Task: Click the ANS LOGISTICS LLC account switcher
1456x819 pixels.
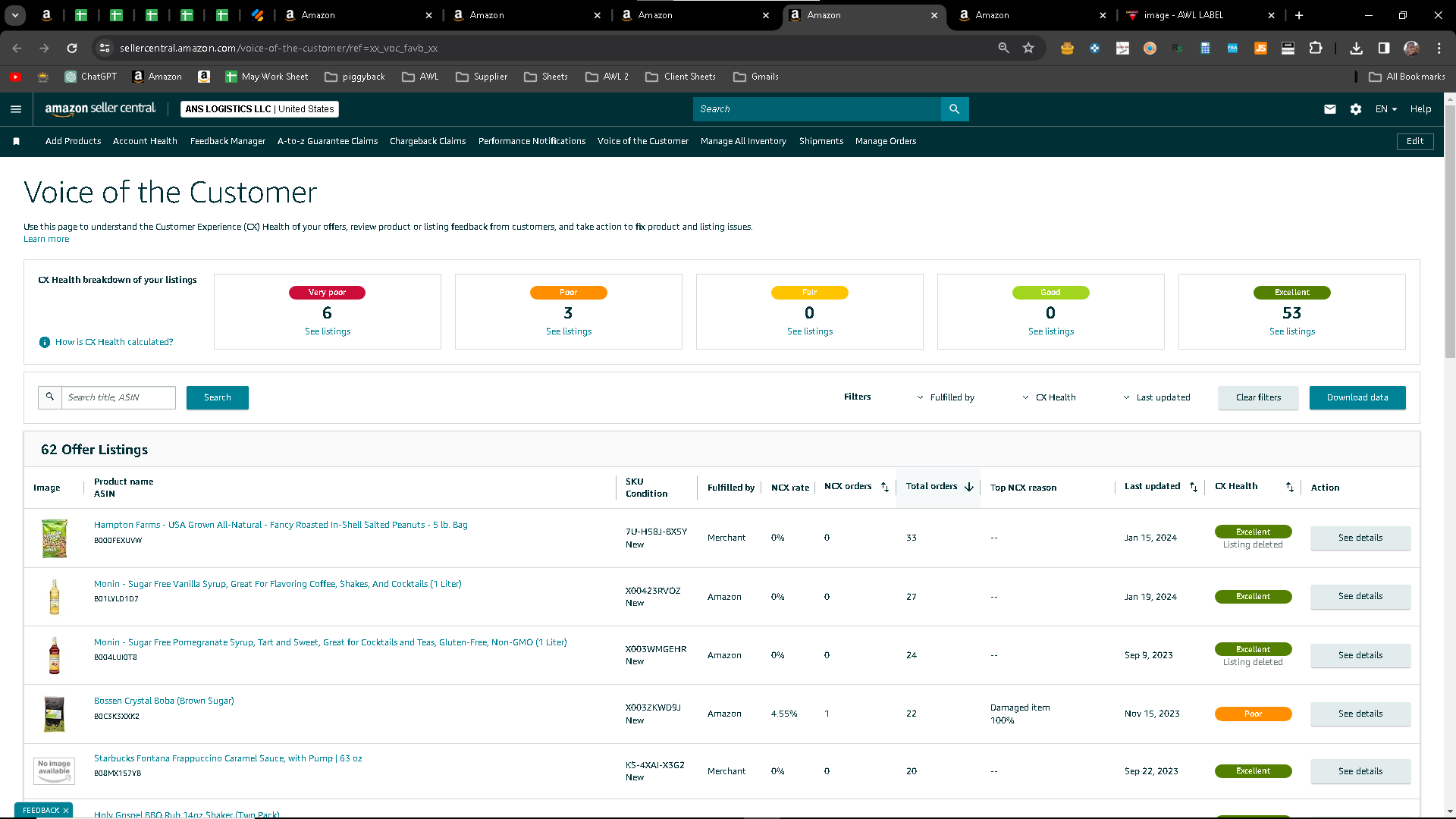Action: point(259,109)
